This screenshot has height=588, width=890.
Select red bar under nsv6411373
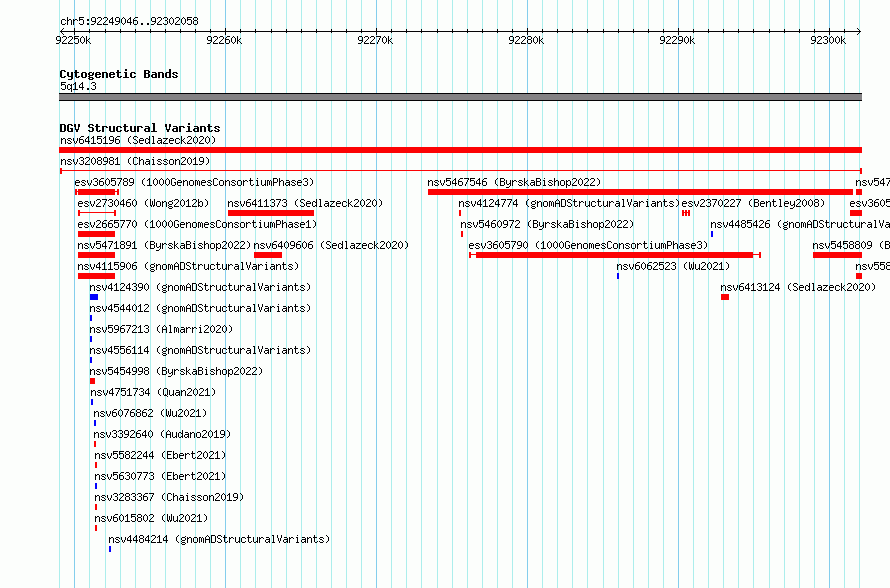click(271, 213)
